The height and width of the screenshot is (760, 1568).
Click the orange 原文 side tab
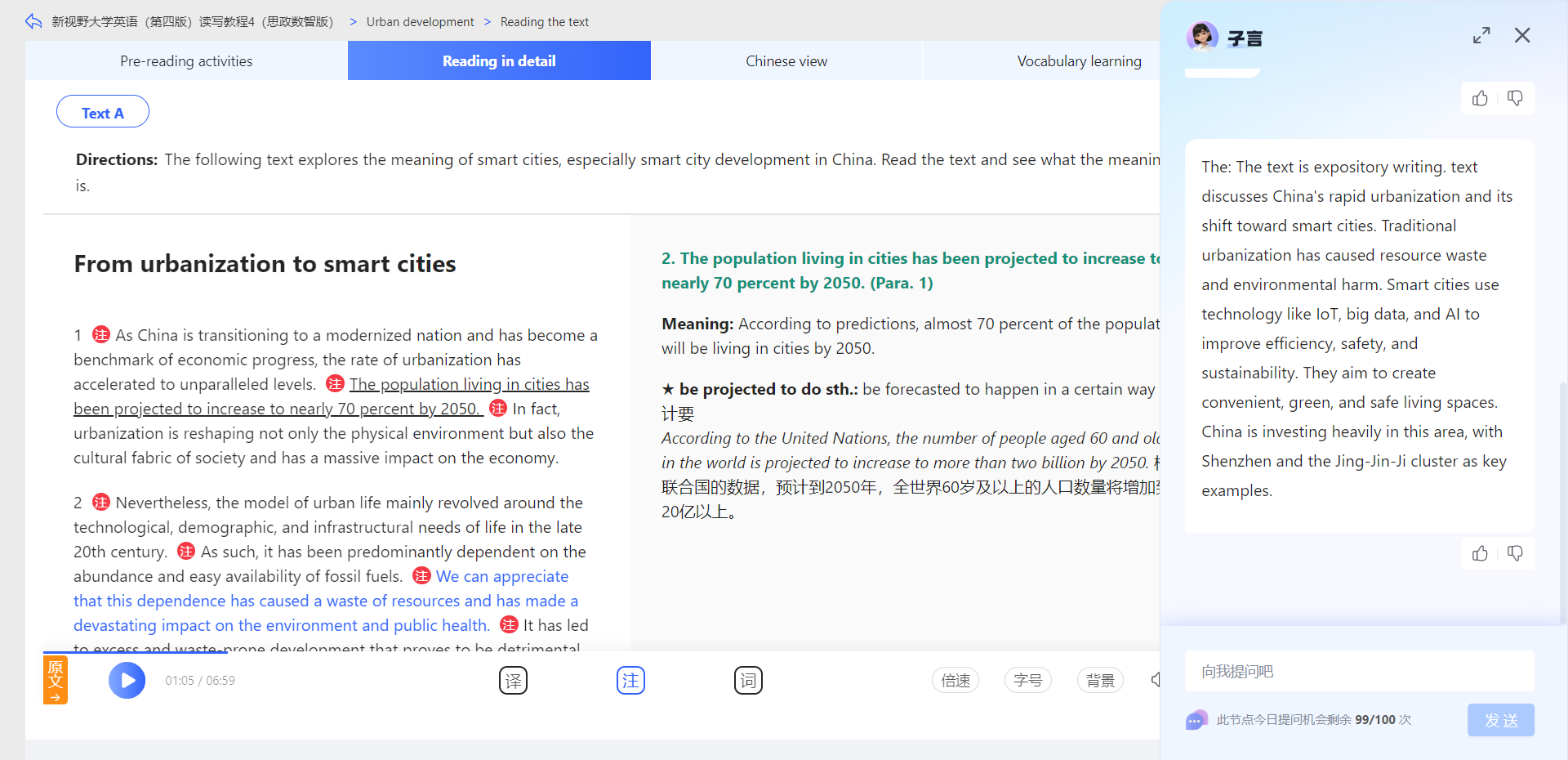click(56, 680)
